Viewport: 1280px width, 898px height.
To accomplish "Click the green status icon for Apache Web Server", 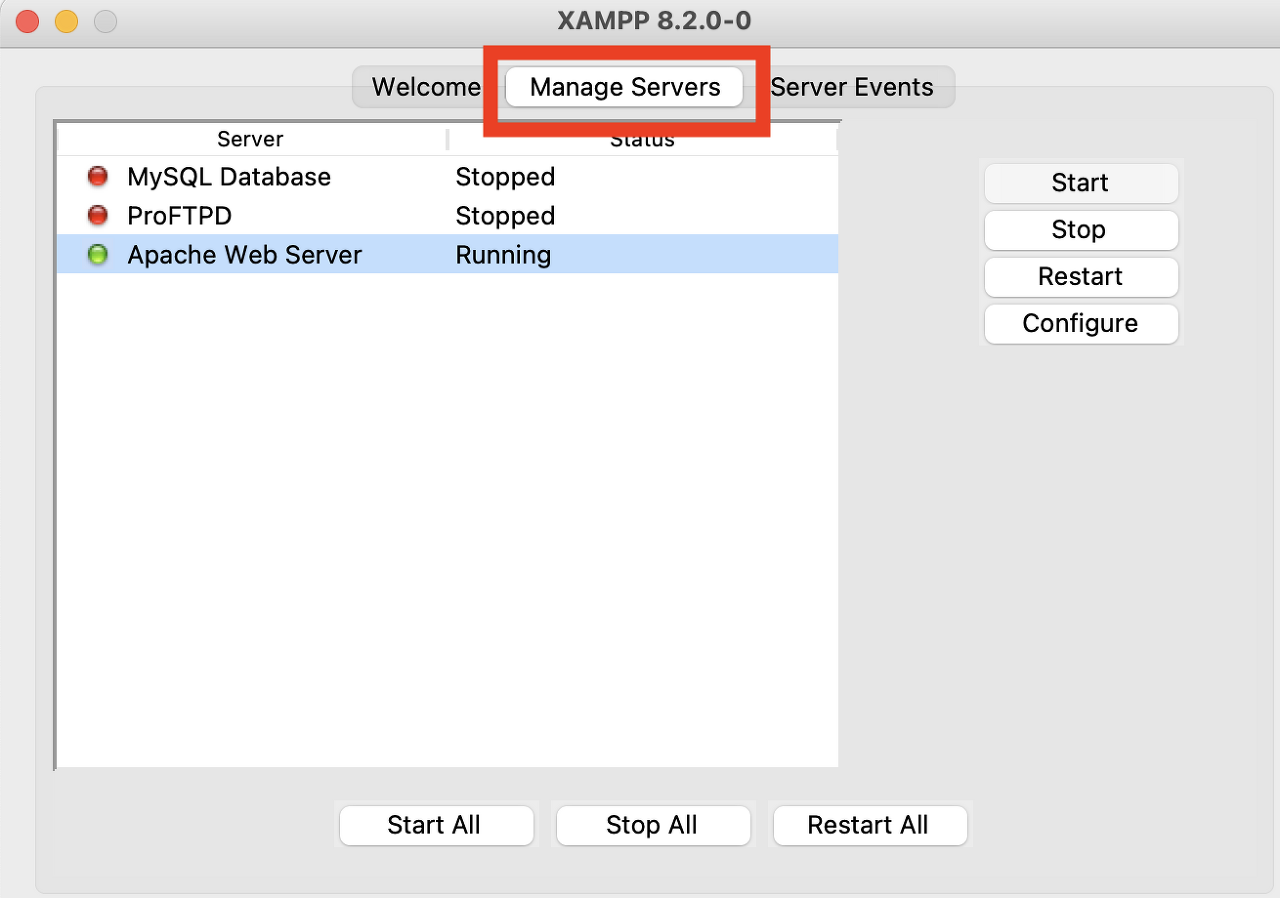I will click(x=97, y=255).
